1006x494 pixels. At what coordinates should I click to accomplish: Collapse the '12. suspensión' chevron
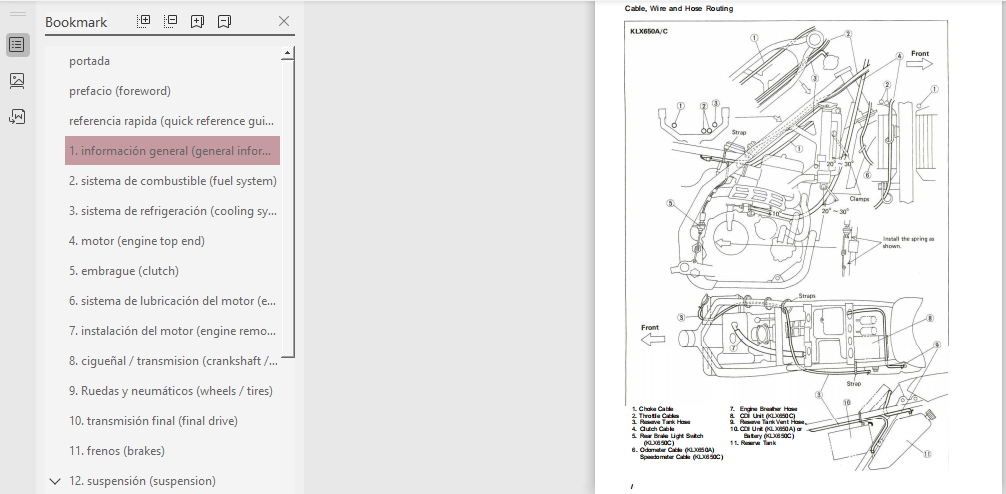55,481
